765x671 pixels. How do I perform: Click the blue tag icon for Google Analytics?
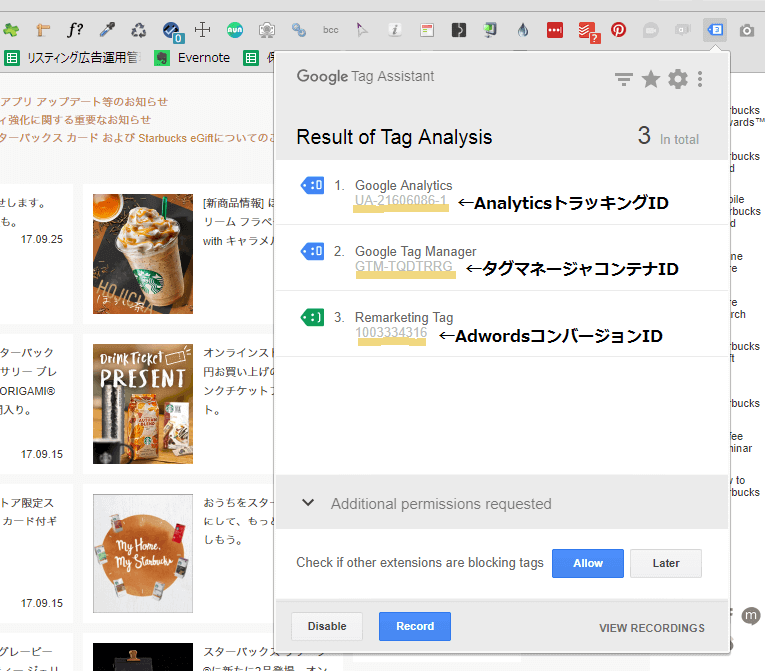(312, 185)
